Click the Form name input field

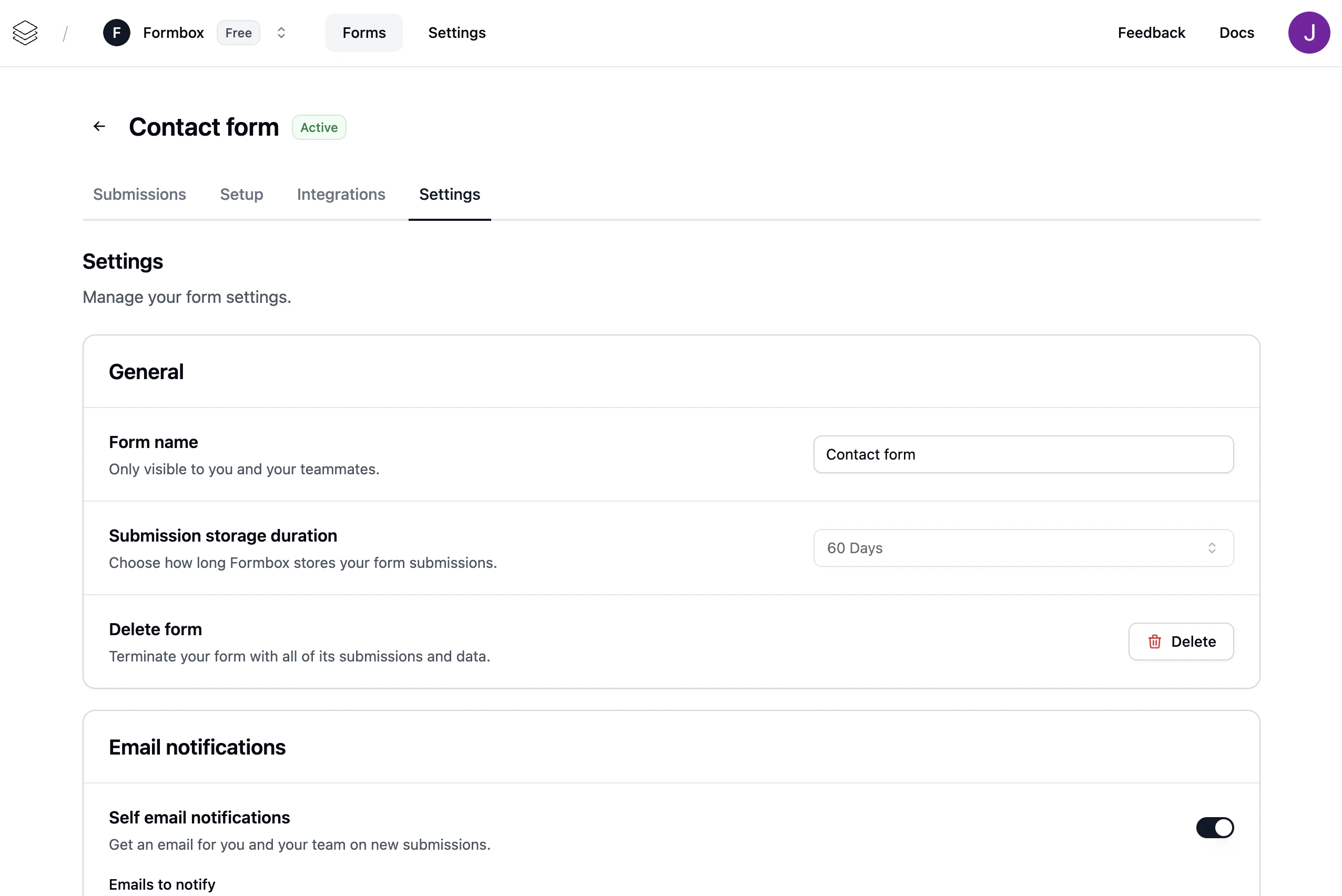click(x=1023, y=454)
